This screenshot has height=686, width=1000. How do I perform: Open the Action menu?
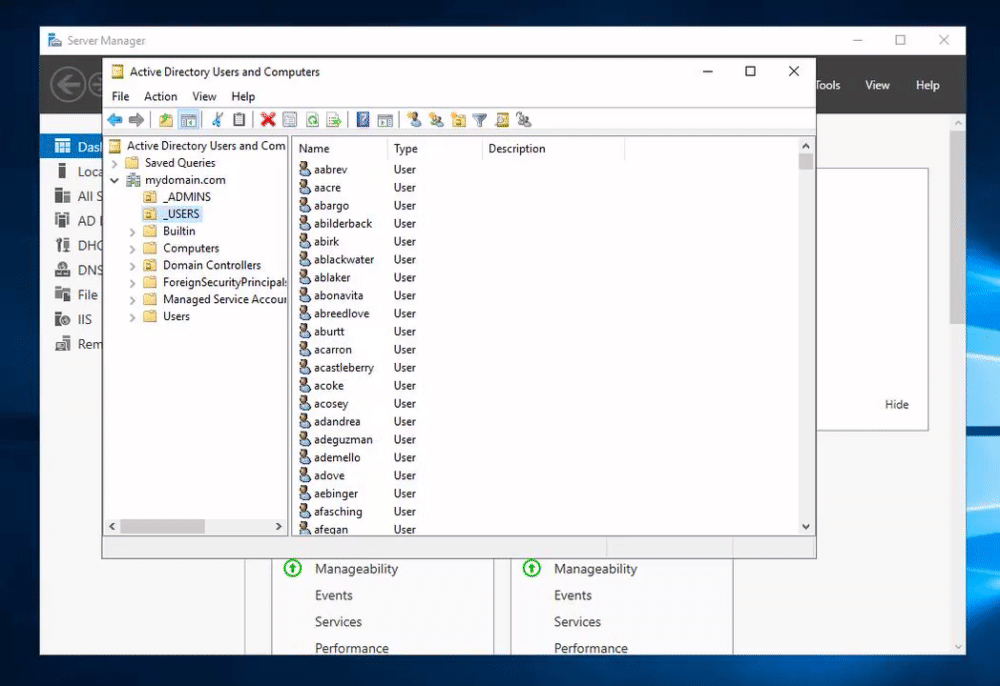(160, 97)
